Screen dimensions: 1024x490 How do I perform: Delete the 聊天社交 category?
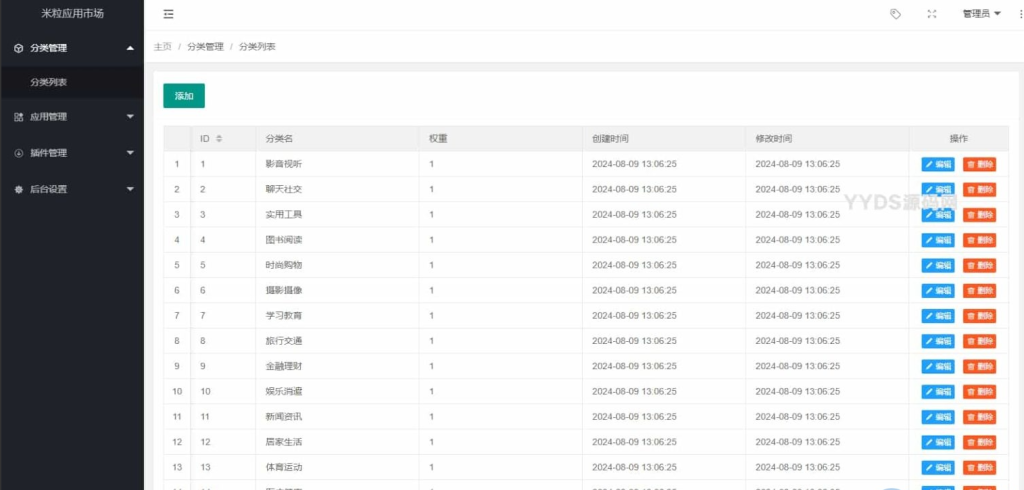[980, 189]
